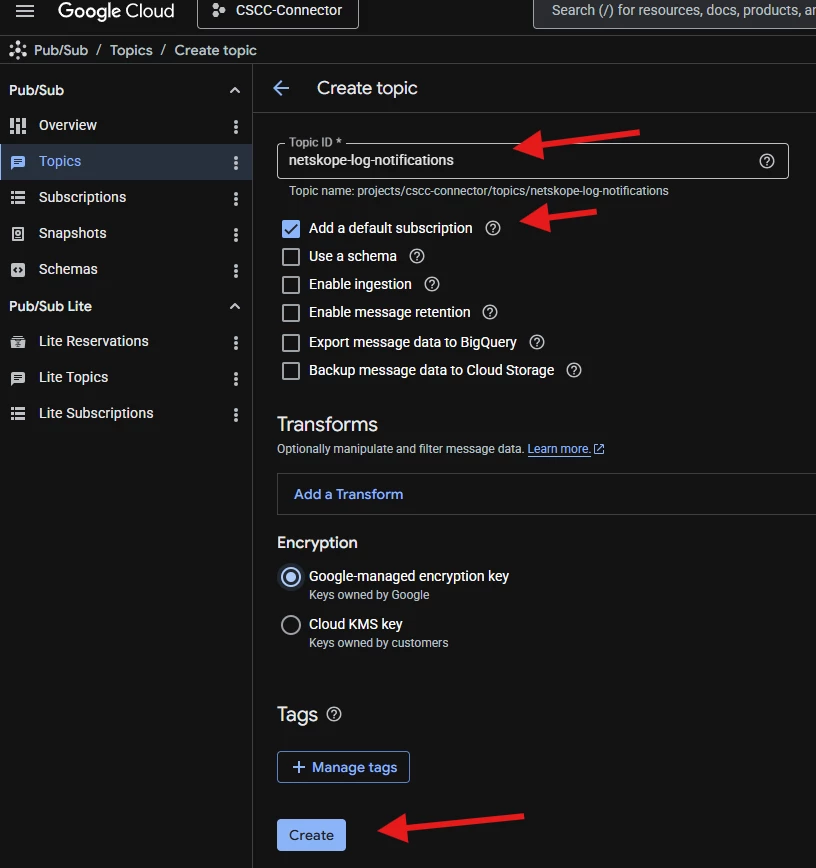Collapse the Pub/Sub Lite sidebar section
The width and height of the screenshot is (816, 868).
click(235, 306)
